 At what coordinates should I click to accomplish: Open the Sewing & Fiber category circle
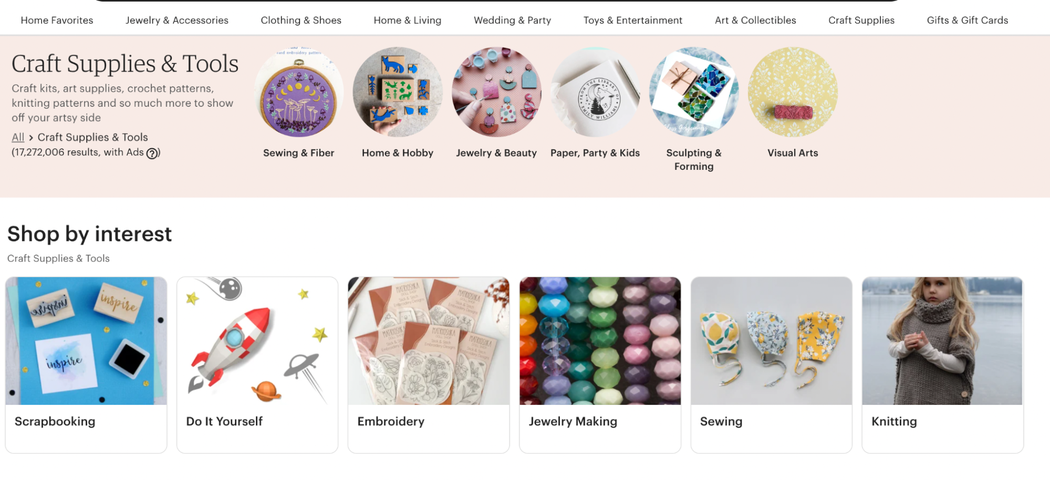(x=299, y=92)
